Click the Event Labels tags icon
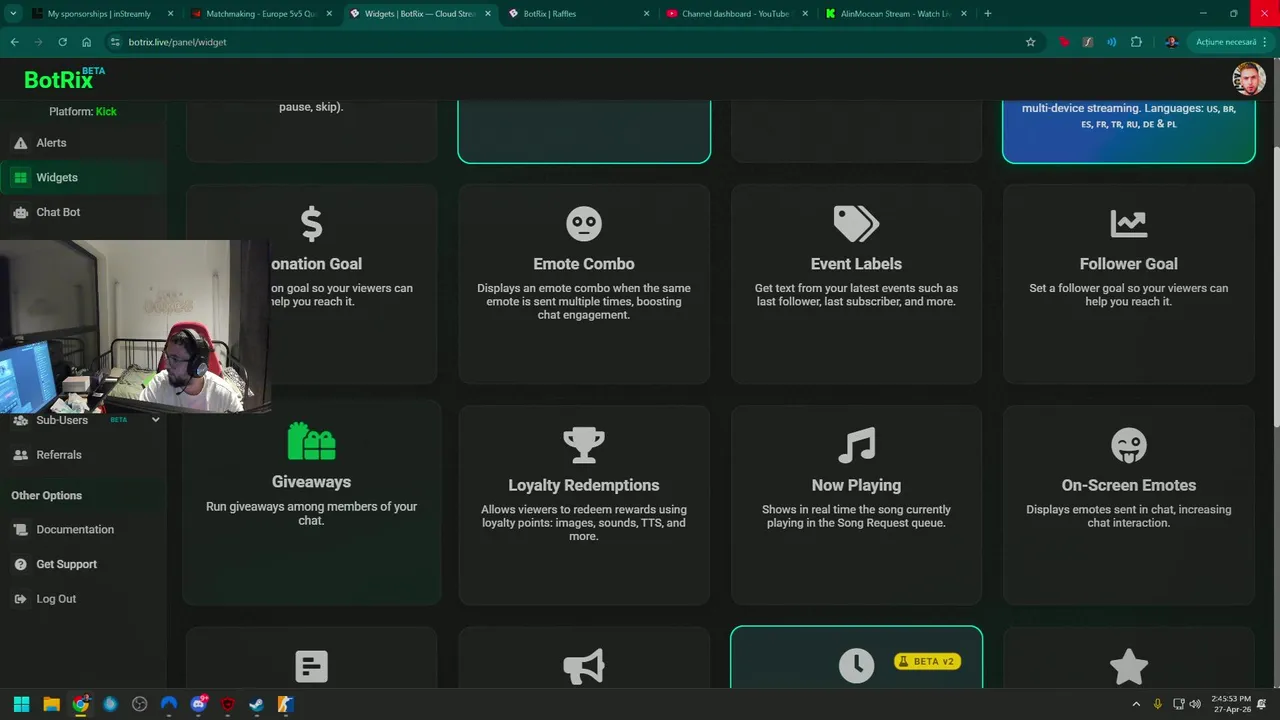Viewport: 1280px width, 720px height. (856, 224)
